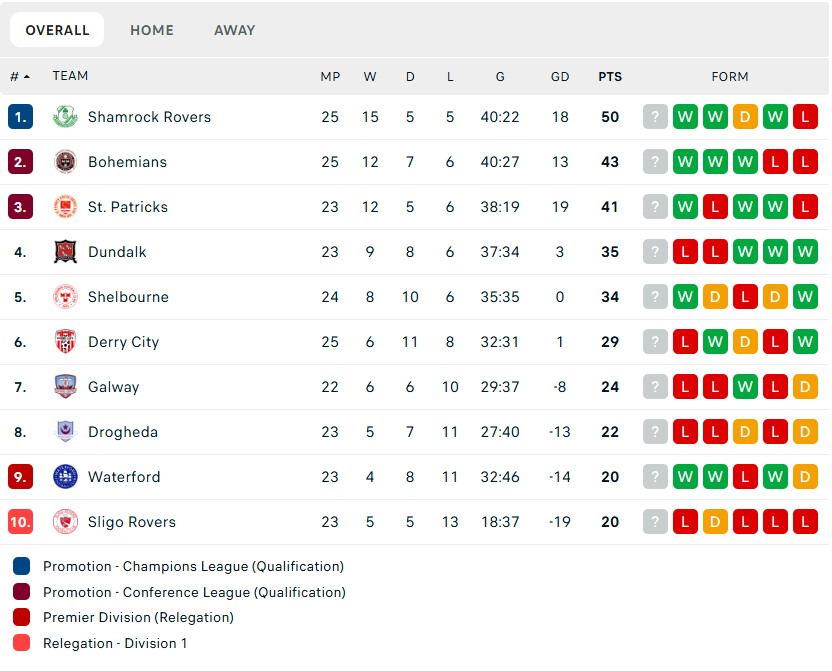This screenshot has height=671, width=832.
Task: Open the Drogheda team link
Action: [123, 432]
